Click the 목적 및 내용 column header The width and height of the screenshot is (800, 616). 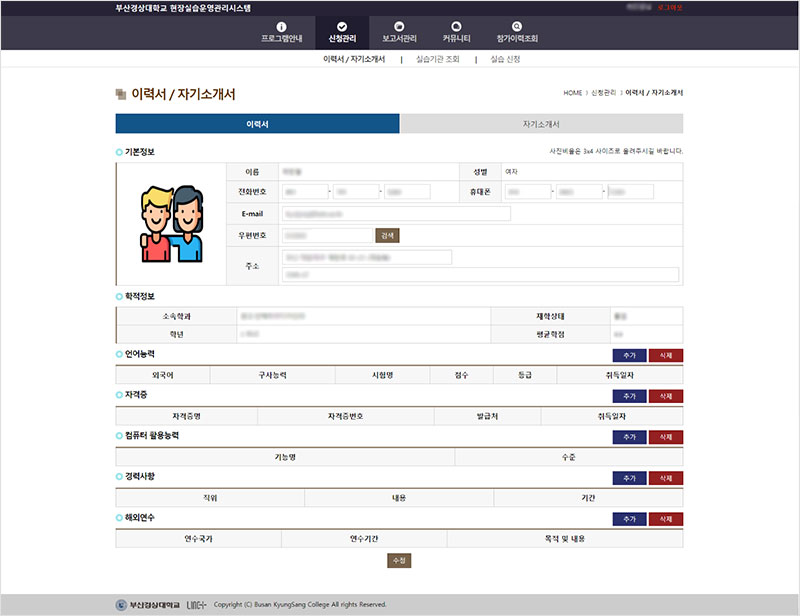(565, 539)
